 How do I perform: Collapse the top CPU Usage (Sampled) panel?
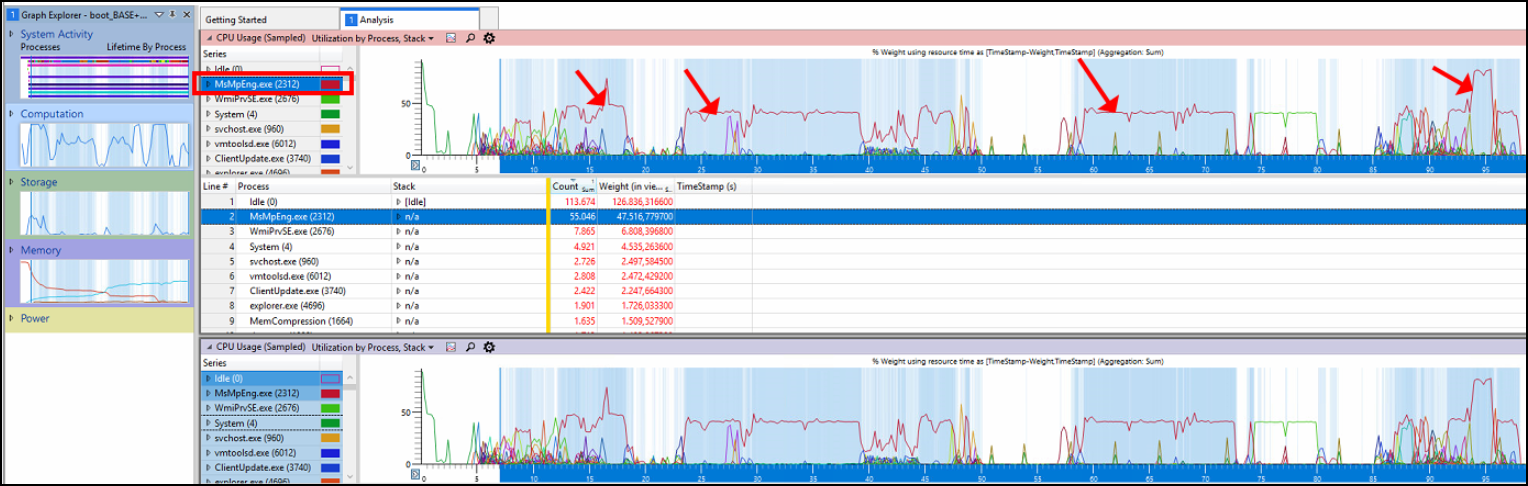[x=208, y=38]
